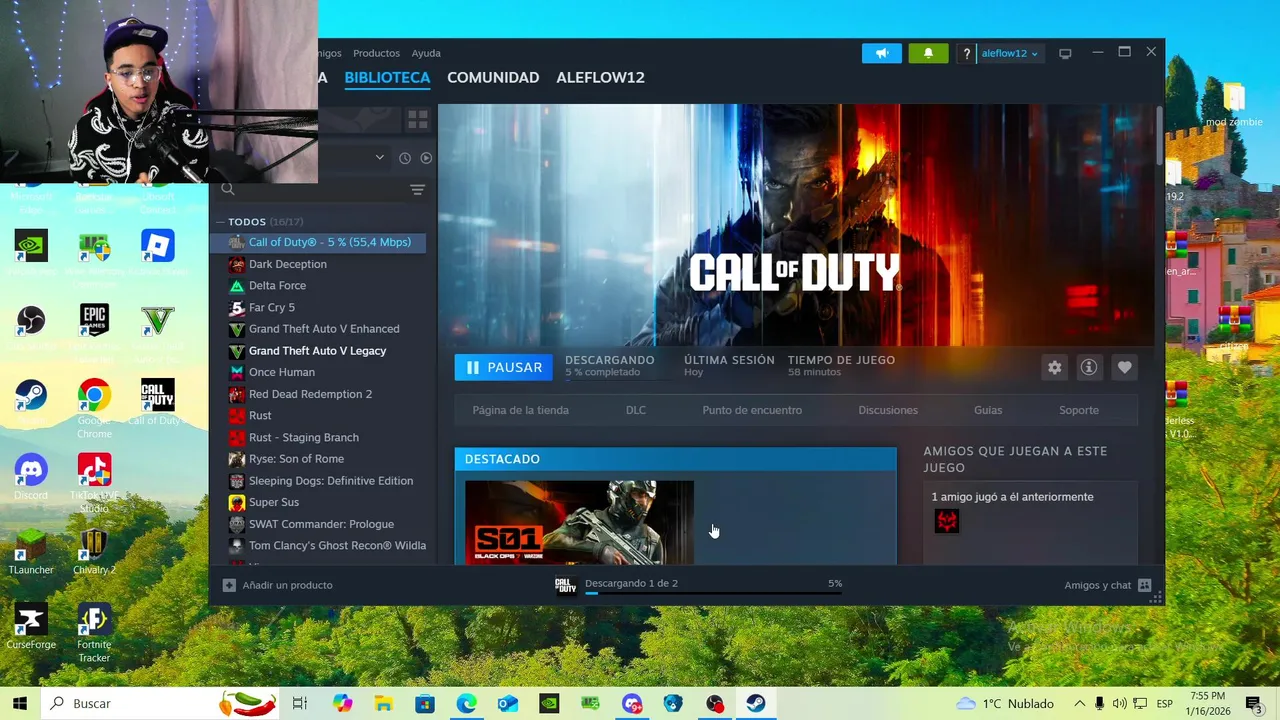Screen dimensions: 1280x720
Task: Open game settings gear icon
Action: point(1054,367)
